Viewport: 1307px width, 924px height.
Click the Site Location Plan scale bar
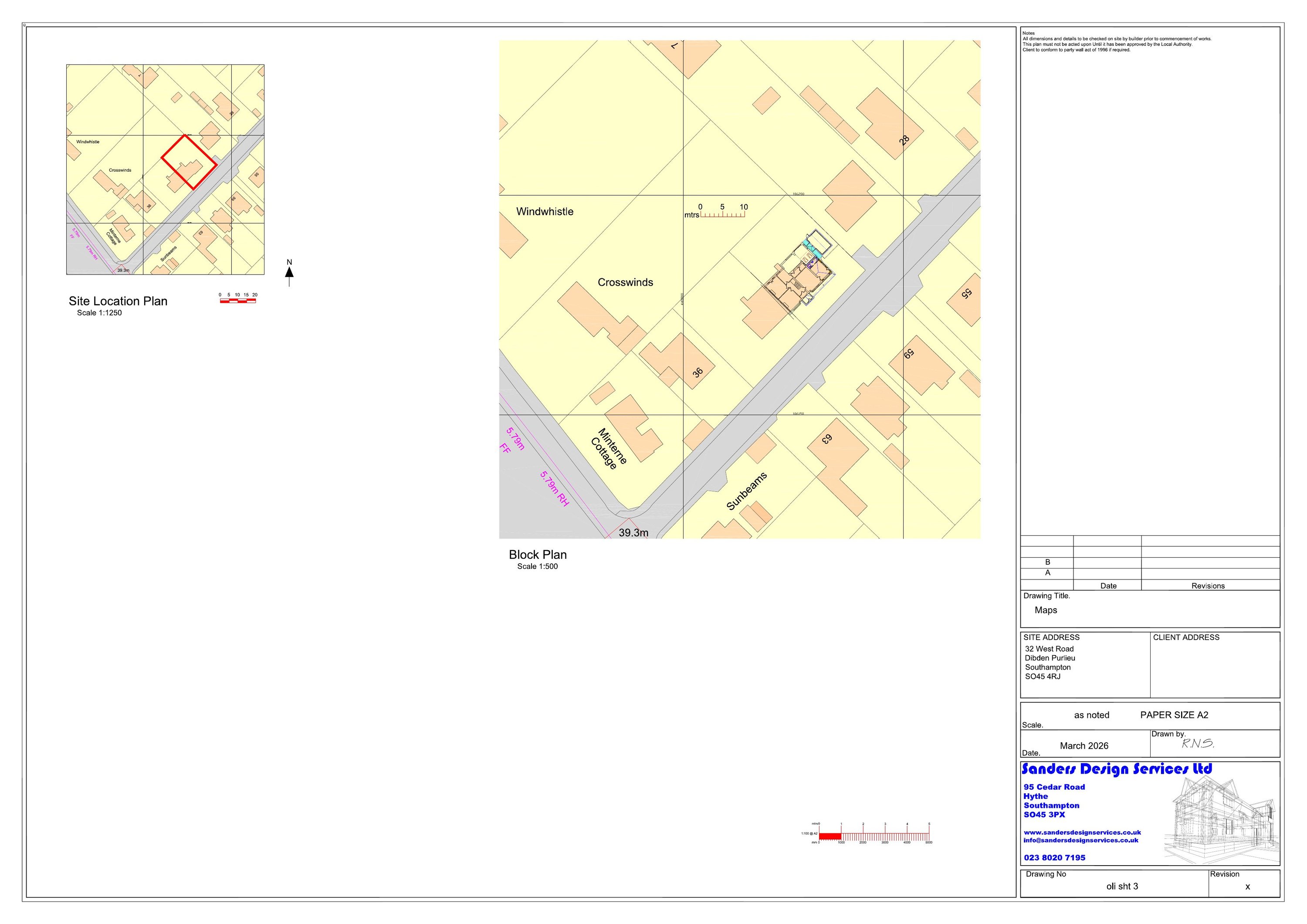pyautogui.click(x=237, y=300)
